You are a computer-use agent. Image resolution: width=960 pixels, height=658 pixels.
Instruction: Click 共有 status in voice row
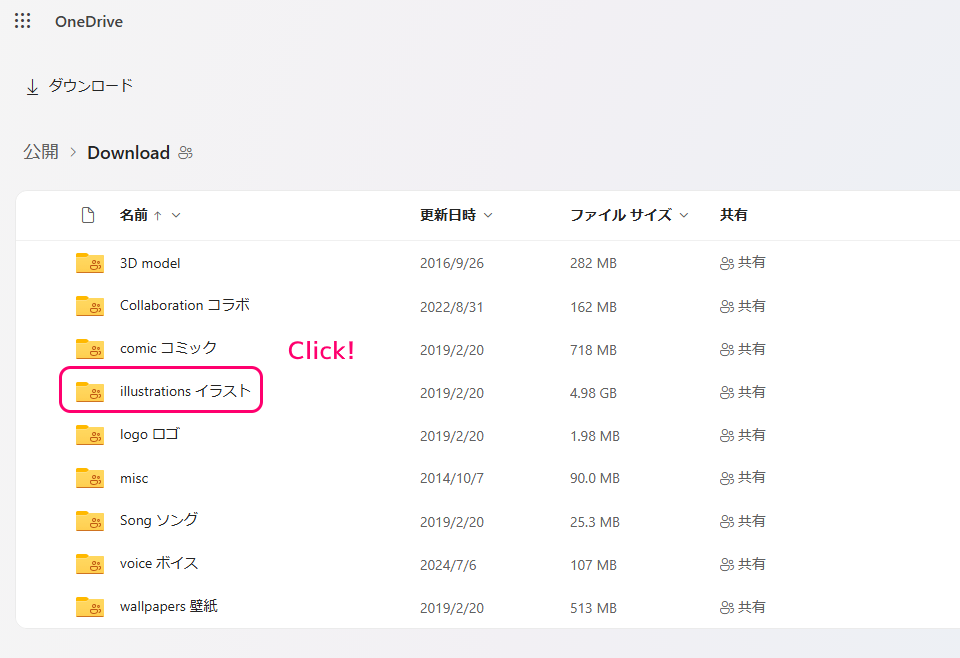[x=743, y=564]
